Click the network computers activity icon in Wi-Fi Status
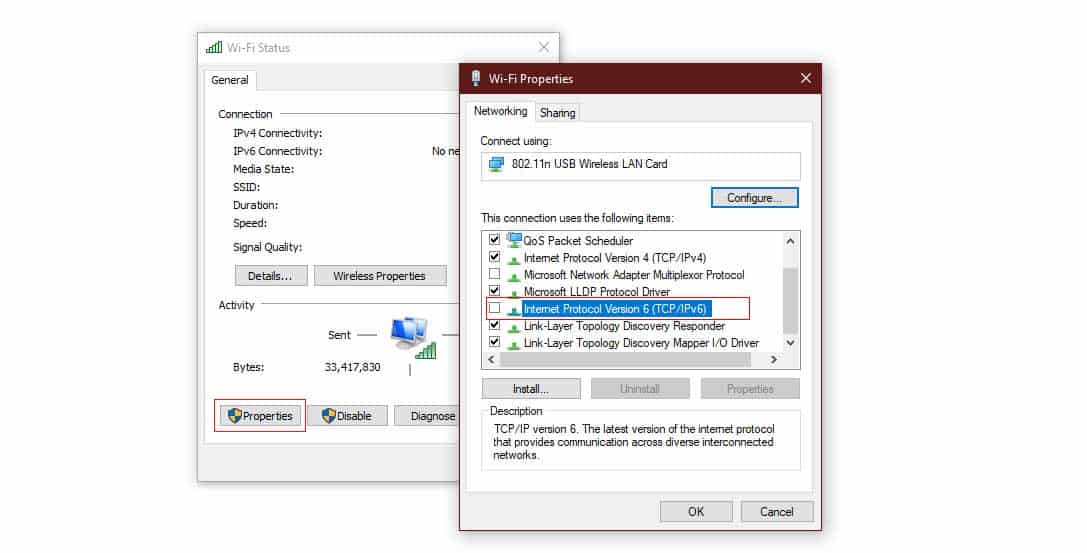Screen dimensions: 1087x553 (x=414, y=337)
